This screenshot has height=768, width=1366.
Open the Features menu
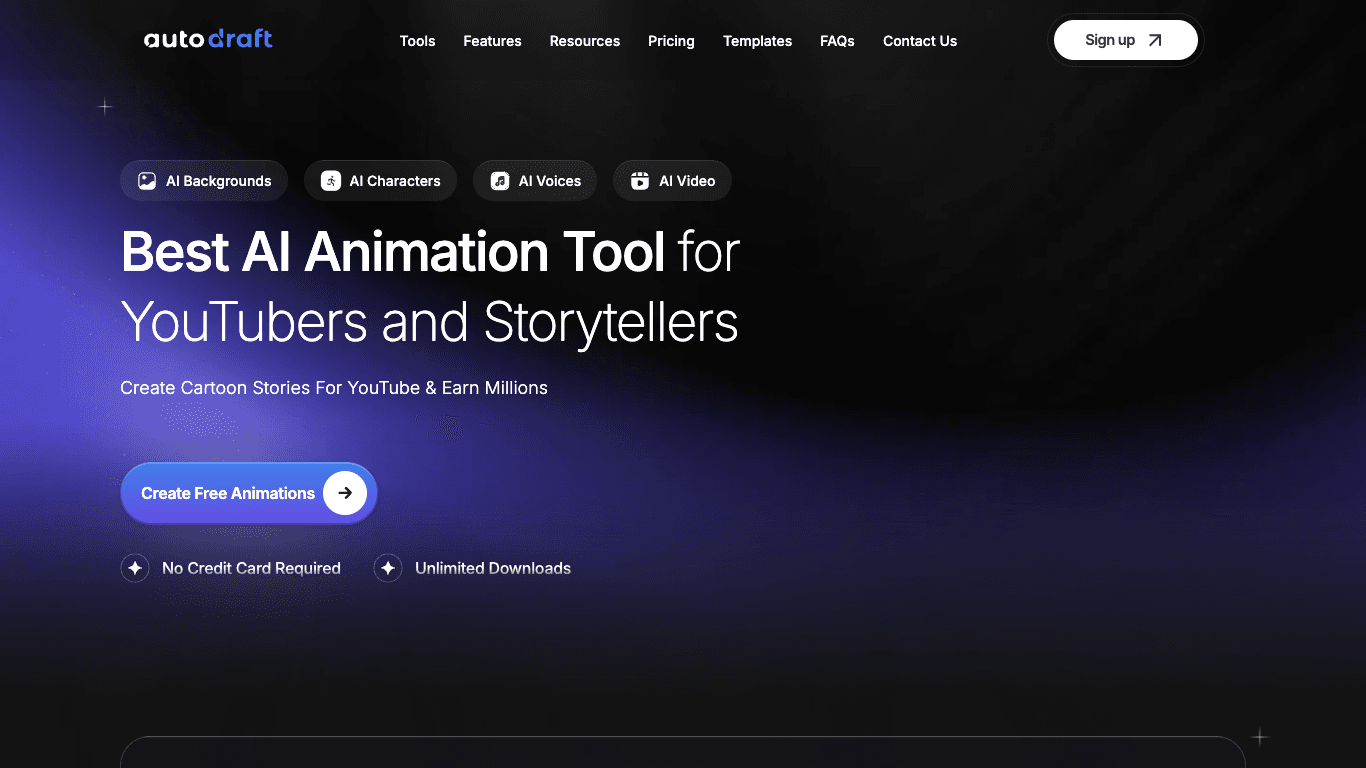(492, 41)
